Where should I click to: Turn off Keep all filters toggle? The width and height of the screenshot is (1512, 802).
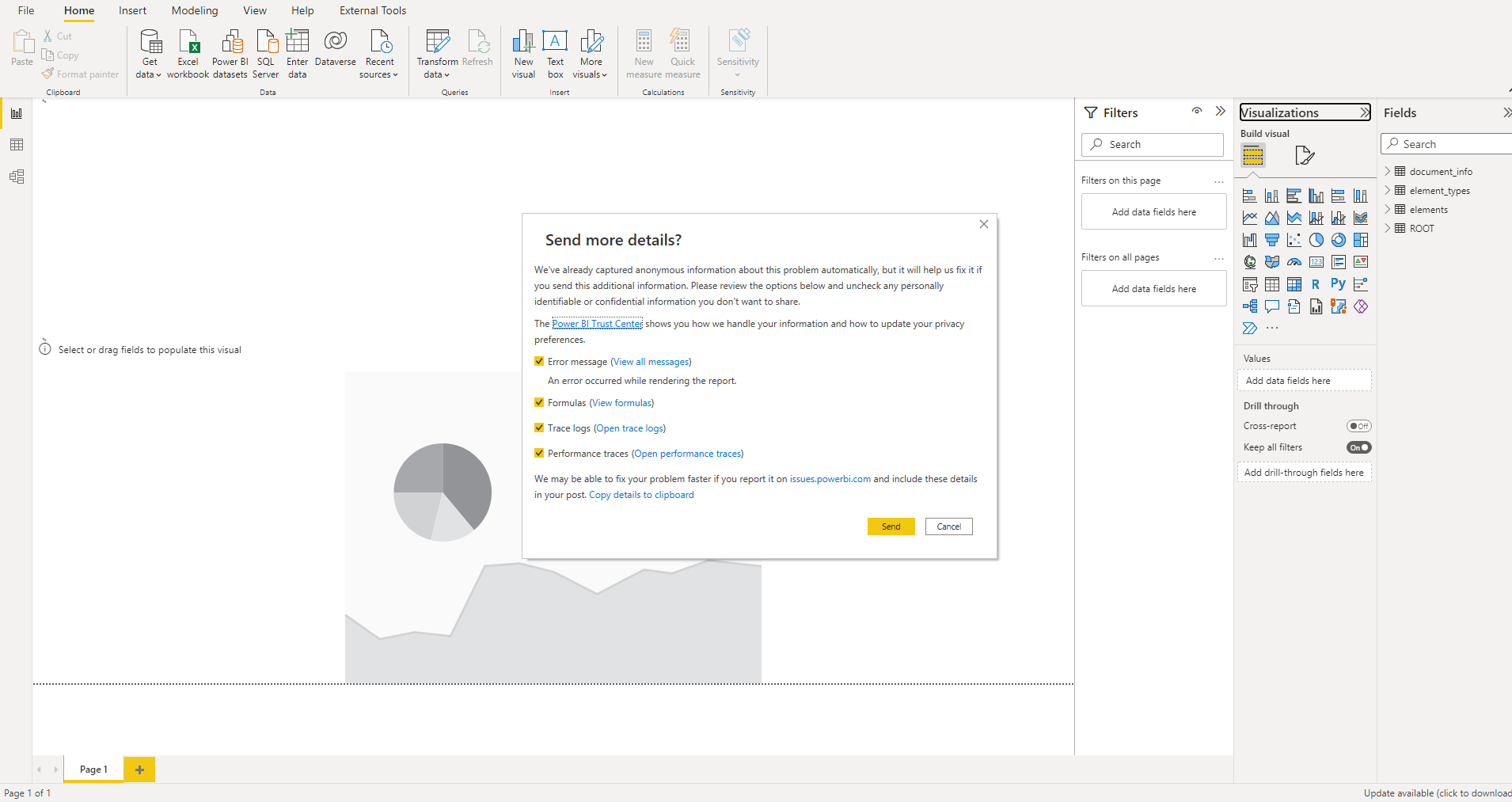(1359, 447)
